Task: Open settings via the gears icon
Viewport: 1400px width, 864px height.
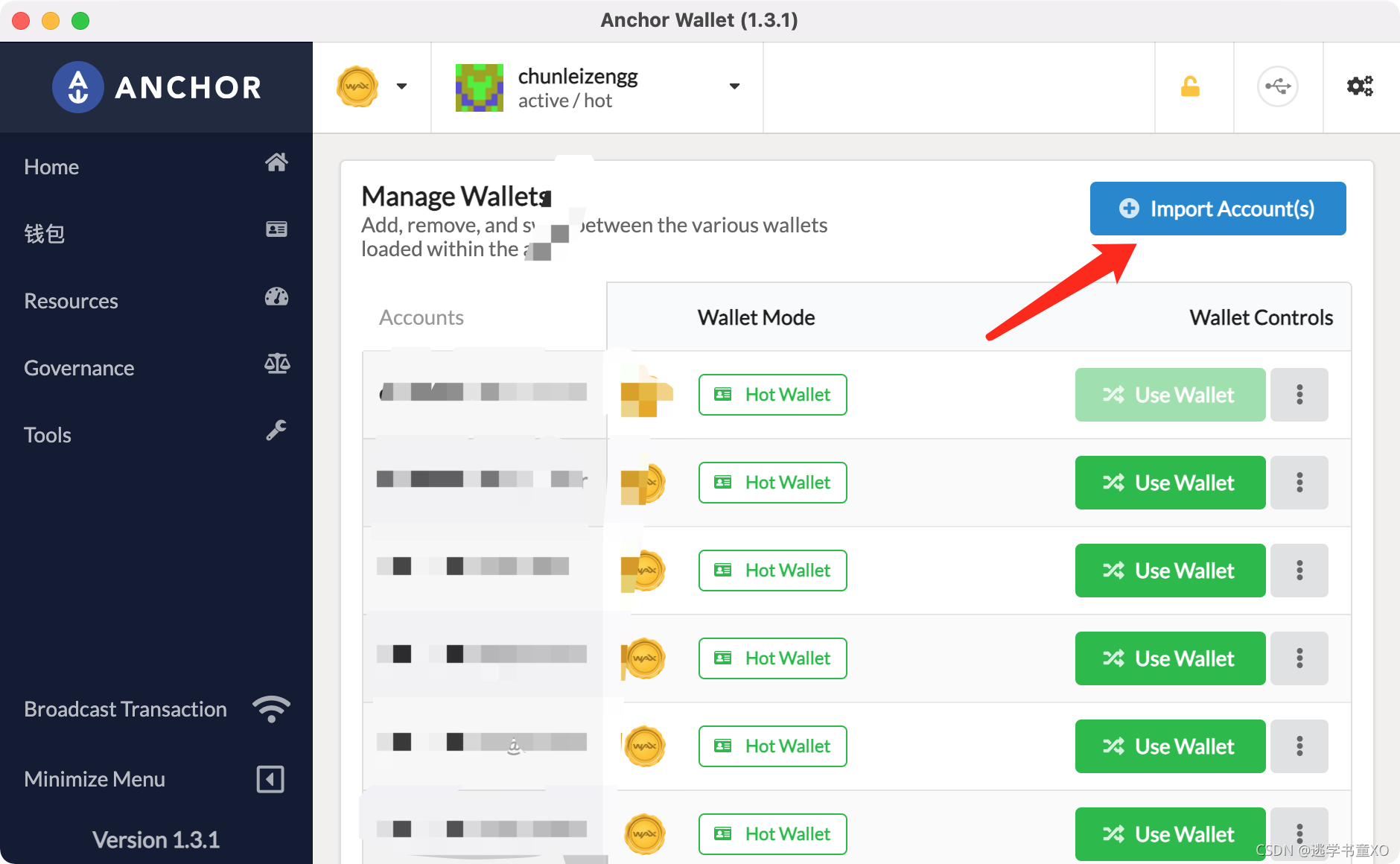Action: 1360,86
